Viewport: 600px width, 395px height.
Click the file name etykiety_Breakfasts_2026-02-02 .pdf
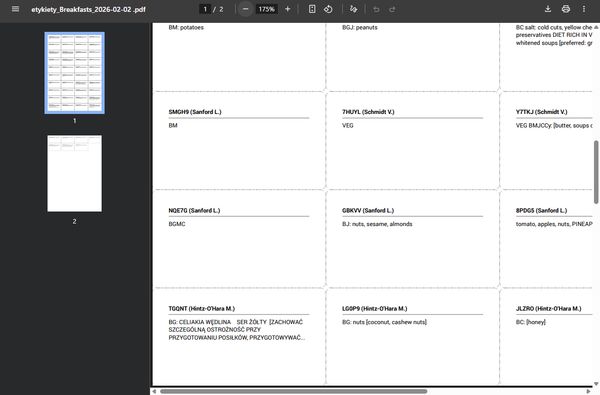(x=88, y=9)
